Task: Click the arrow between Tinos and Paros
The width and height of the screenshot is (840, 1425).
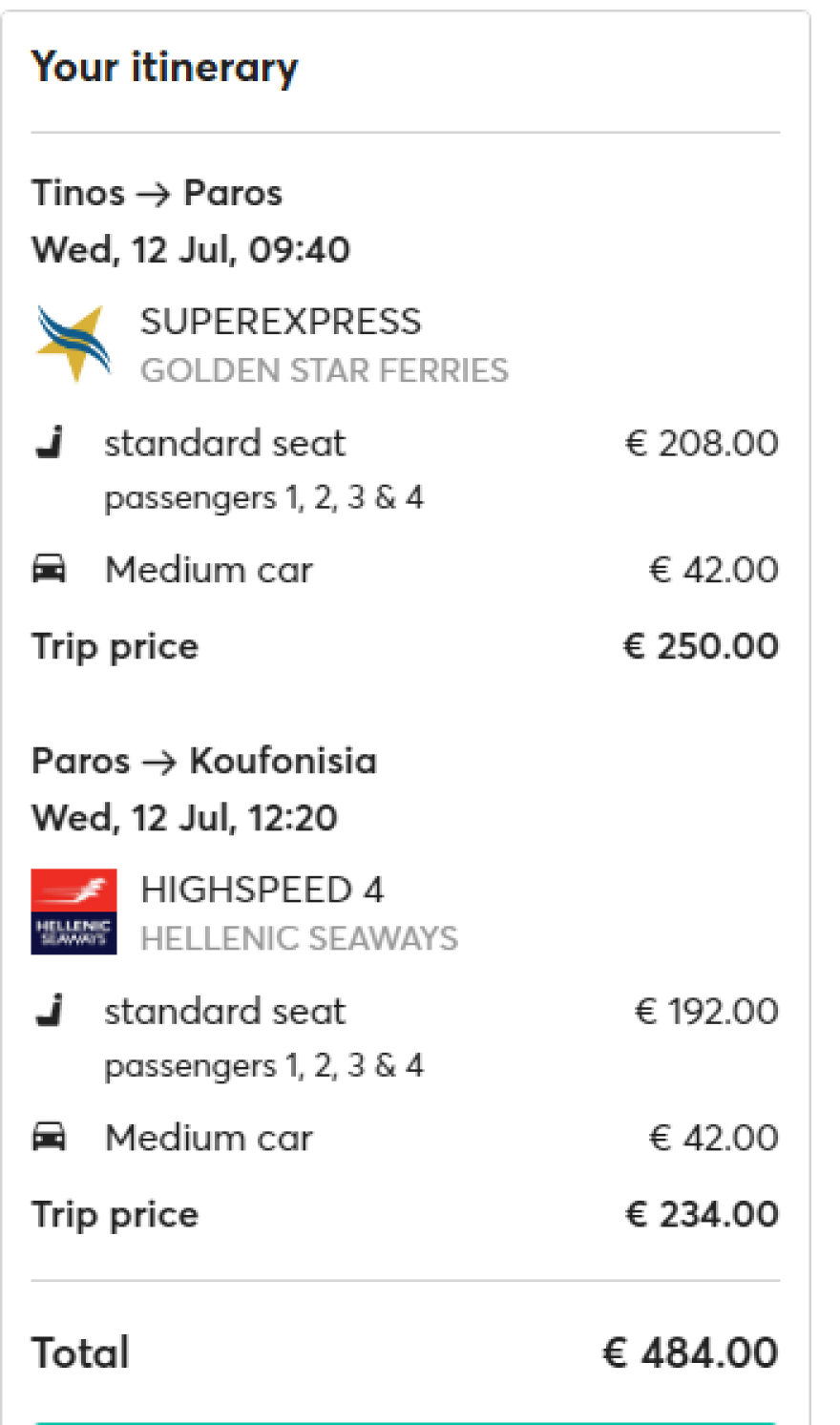Action: (x=154, y=194)
